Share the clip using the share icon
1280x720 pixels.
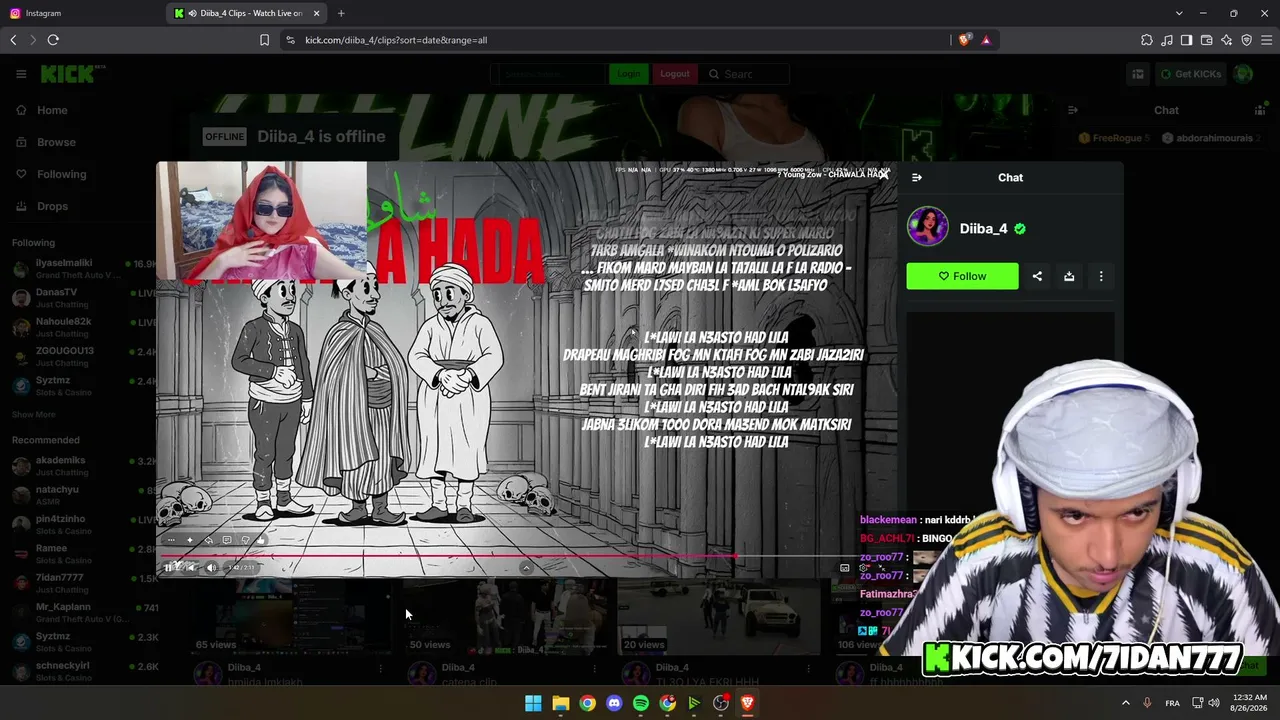[1037, 276]
